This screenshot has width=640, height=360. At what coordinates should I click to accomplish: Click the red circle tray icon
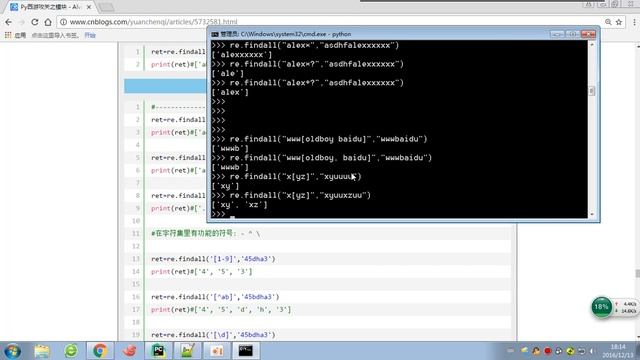[548, 351]
